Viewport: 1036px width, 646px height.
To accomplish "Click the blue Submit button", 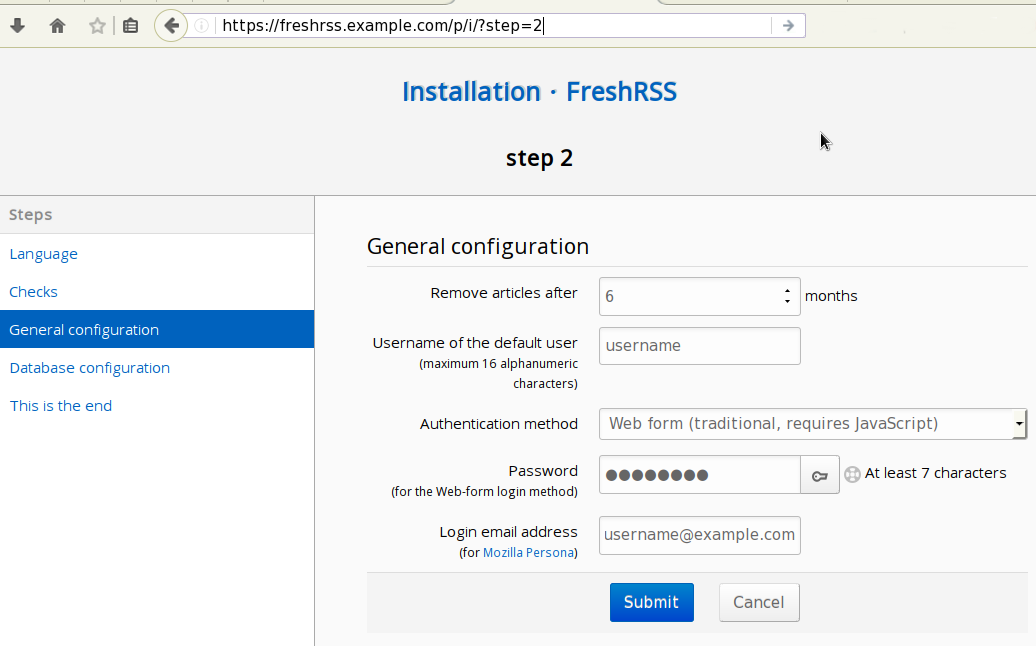I will click(651, 602).
